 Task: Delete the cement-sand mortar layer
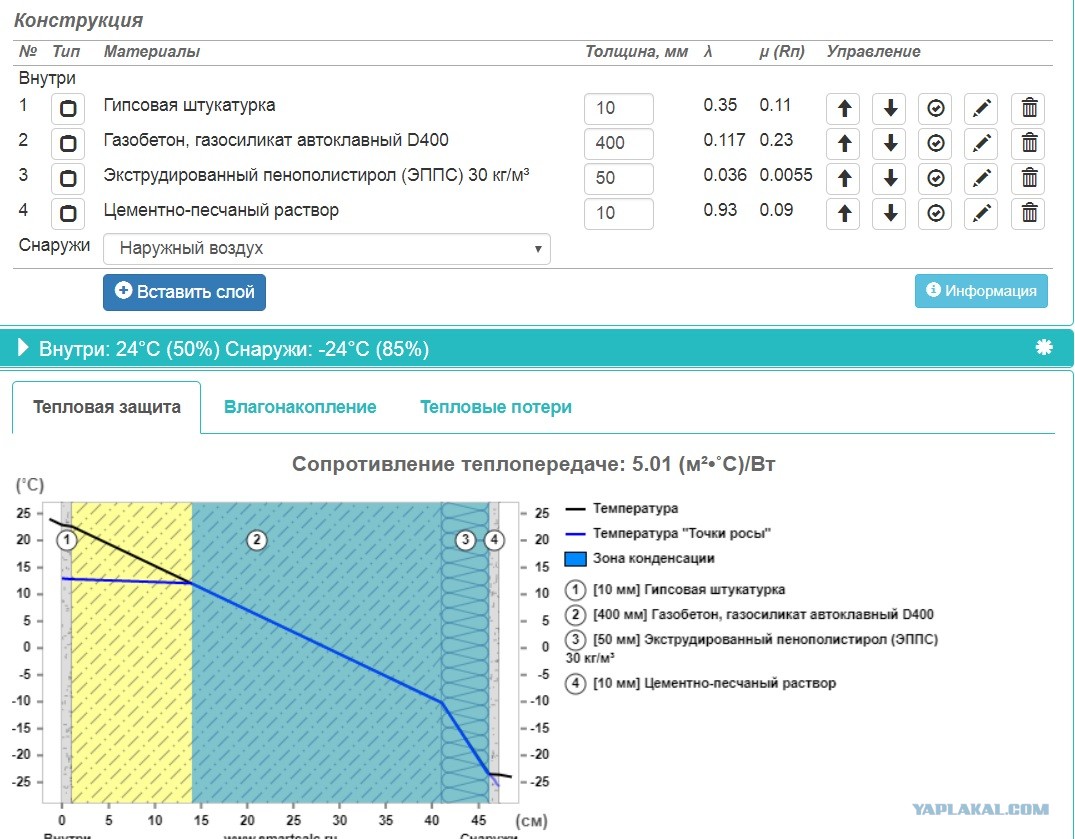pyautogui.click(x=1028, y=213)
